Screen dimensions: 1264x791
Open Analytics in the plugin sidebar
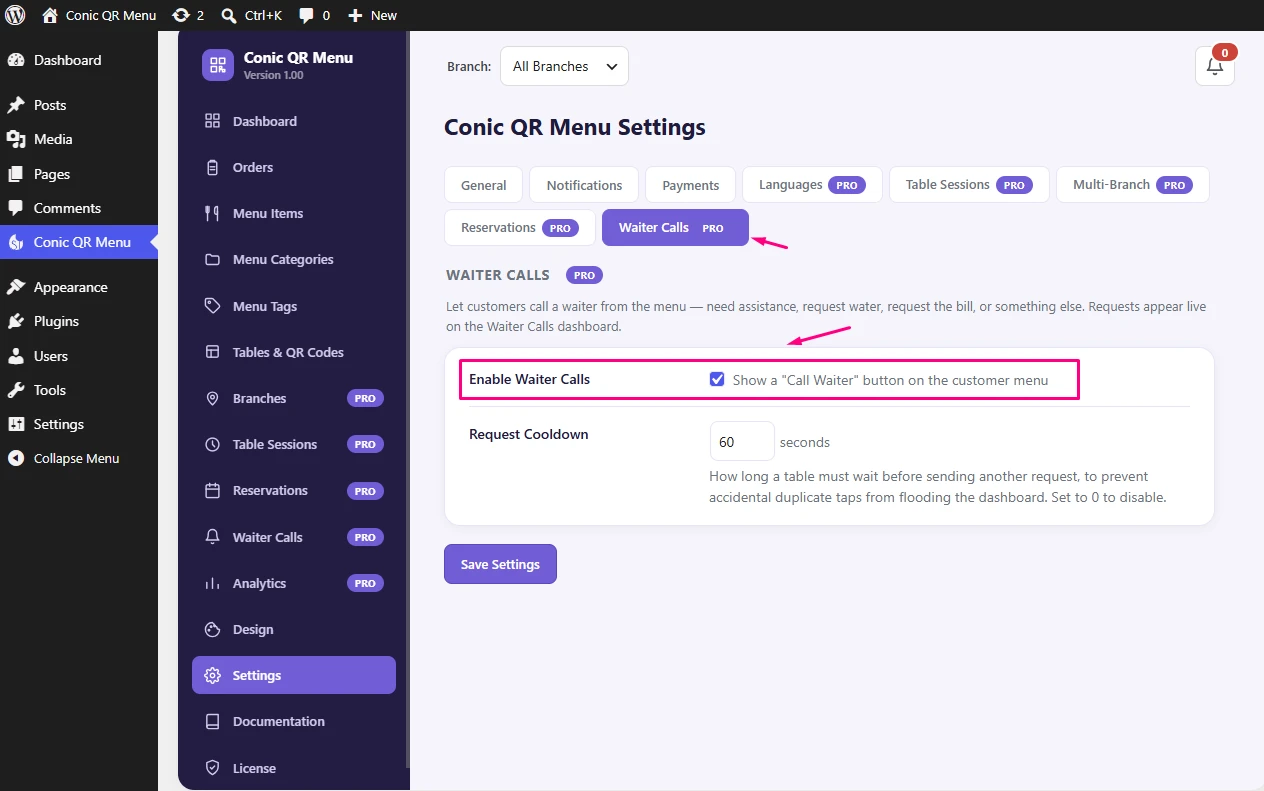click(x=294, y=583)
